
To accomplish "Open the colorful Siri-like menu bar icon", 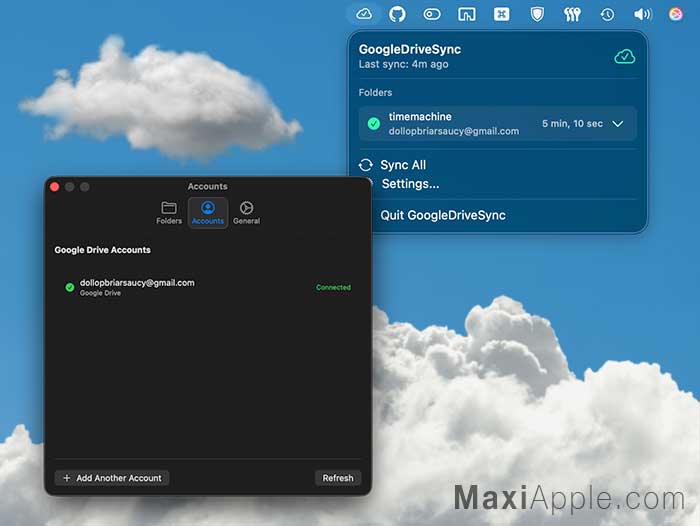I will (676, 14).
